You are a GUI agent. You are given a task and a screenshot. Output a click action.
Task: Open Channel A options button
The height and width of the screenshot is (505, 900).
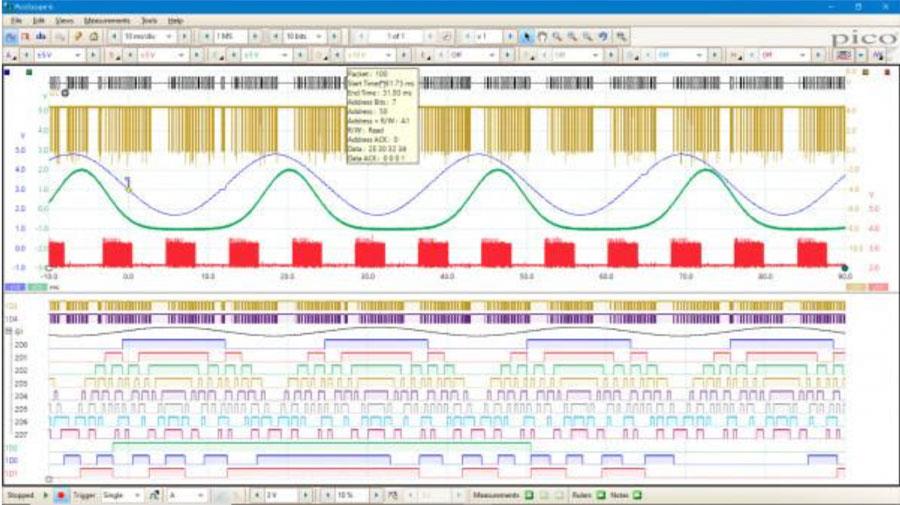coord(11,54)
